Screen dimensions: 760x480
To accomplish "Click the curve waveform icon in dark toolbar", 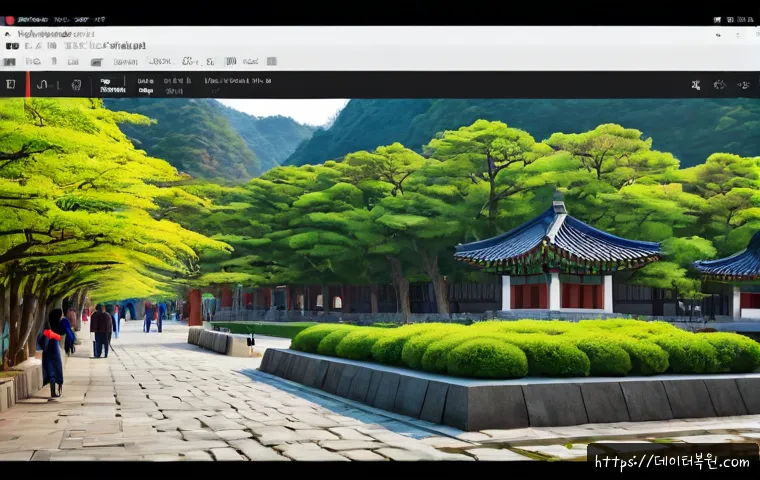I will tap(43, 85).
